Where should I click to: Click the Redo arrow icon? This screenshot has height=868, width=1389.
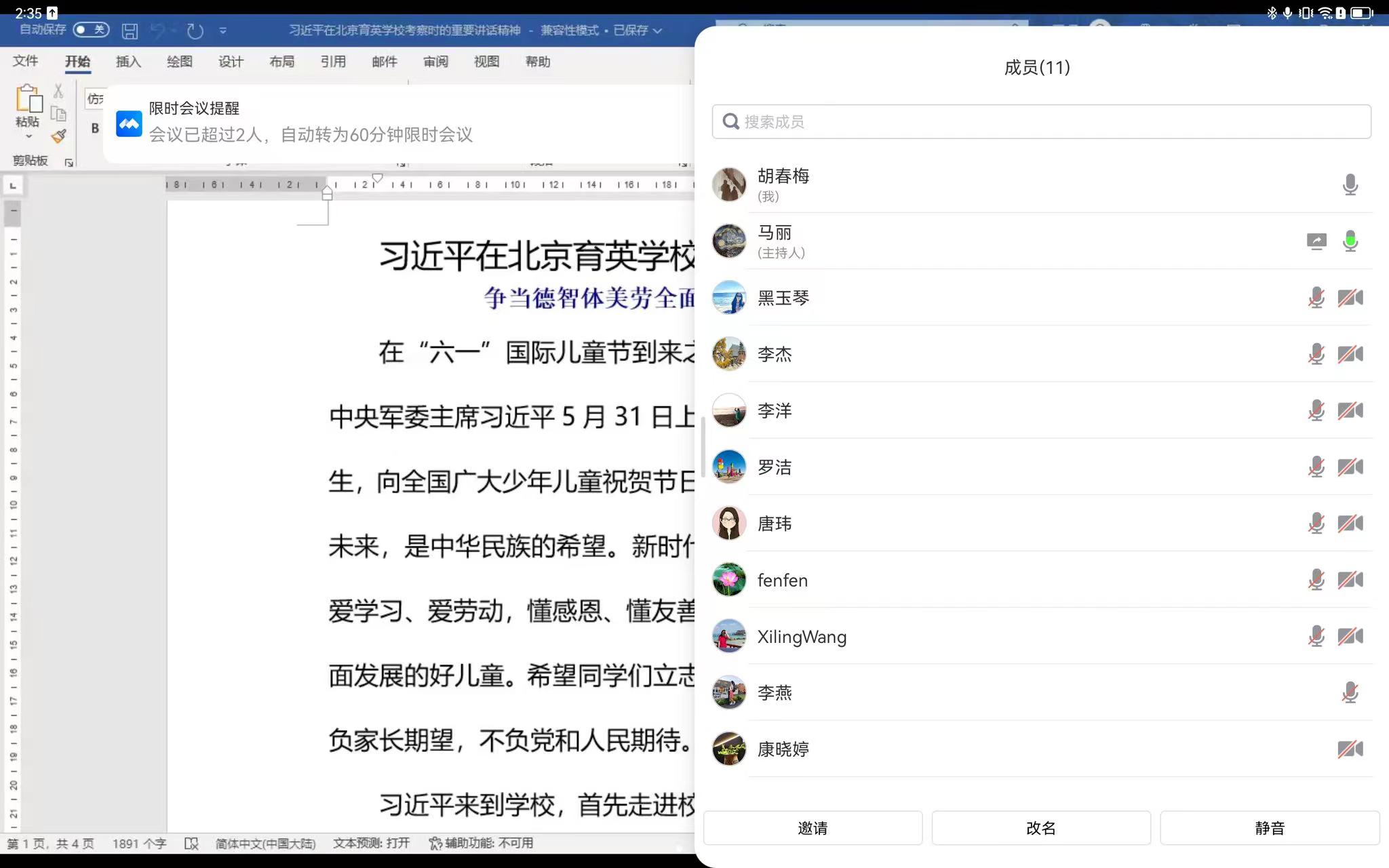tap(195, 31)
